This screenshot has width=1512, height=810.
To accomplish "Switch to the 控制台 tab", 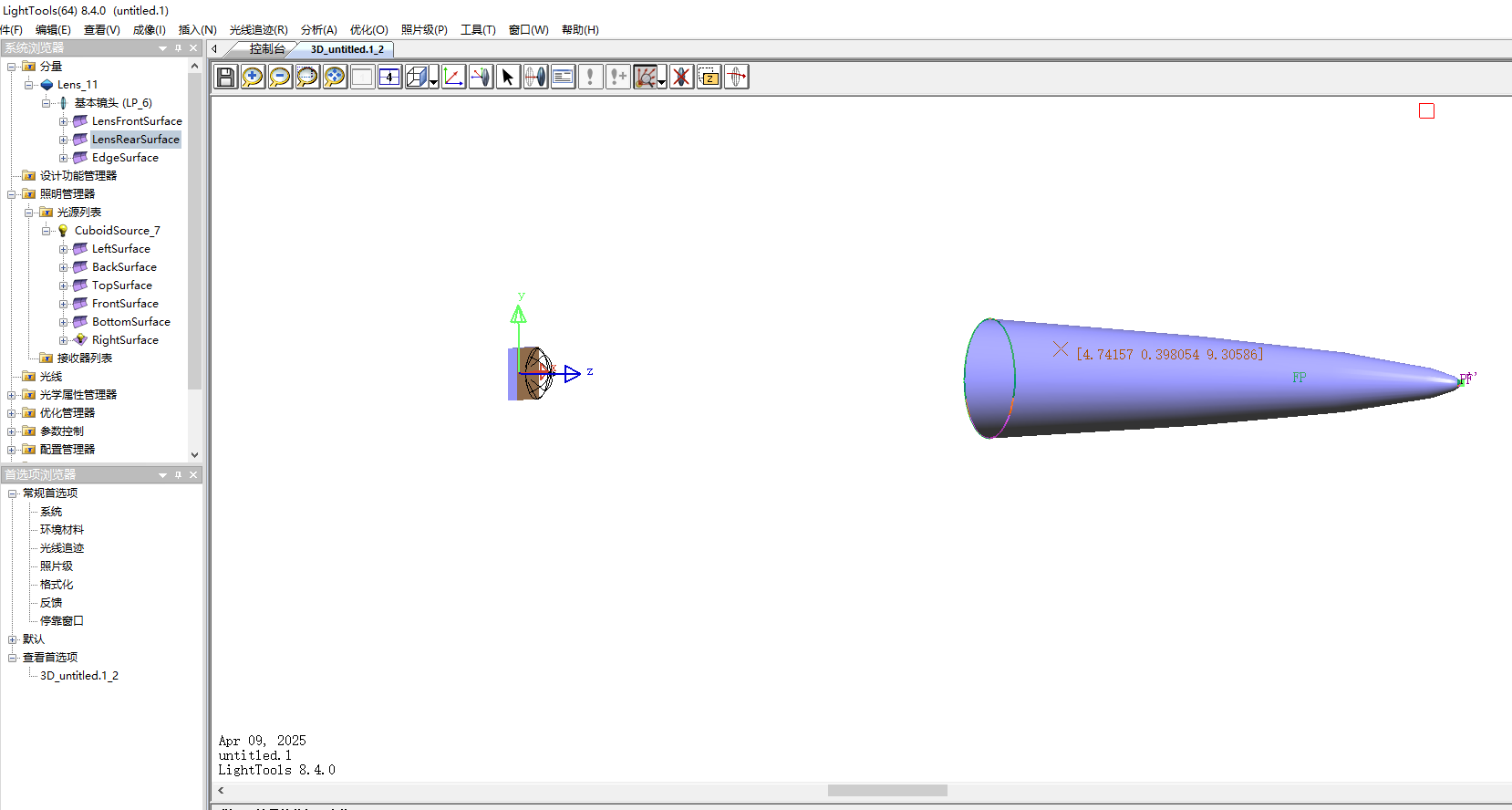I will coord(266,49).
